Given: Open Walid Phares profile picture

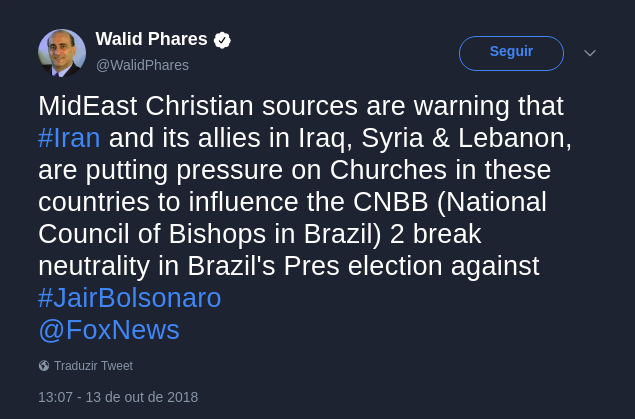Looking at the screenshot, I should click(x=62, y=53).
